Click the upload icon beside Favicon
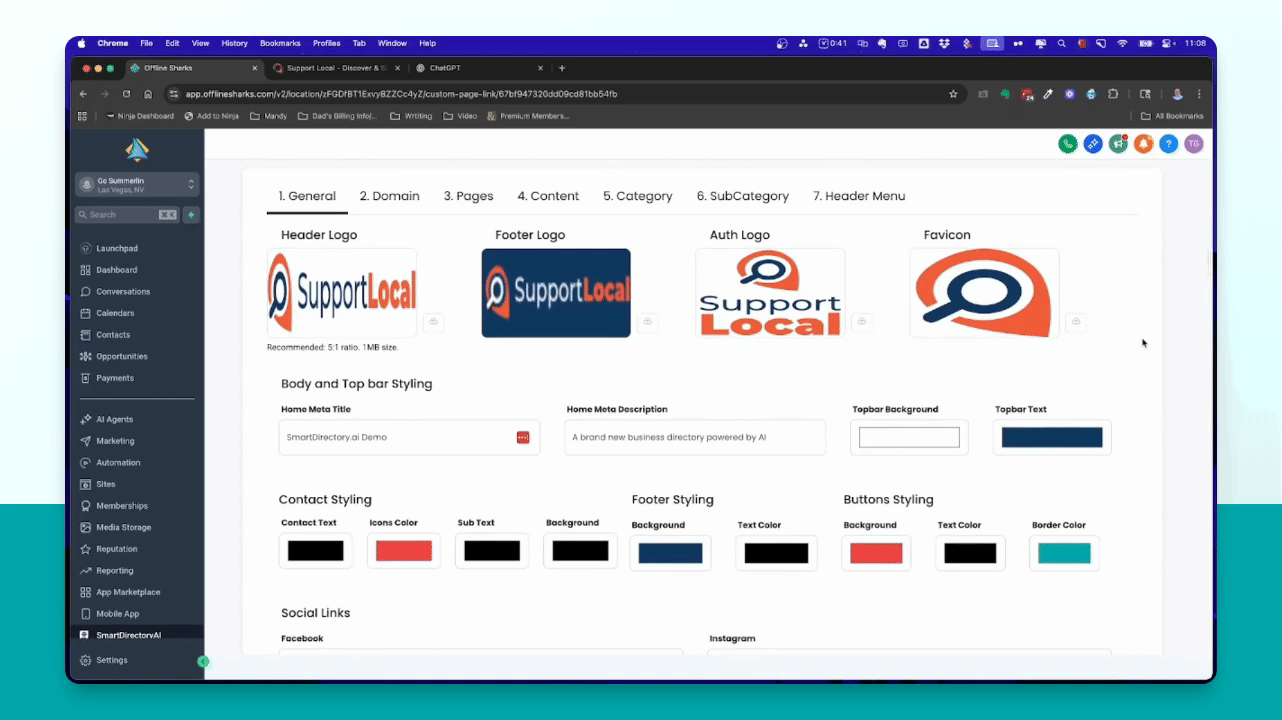This screenshot has width=1282, height=720. (1076, 322)
